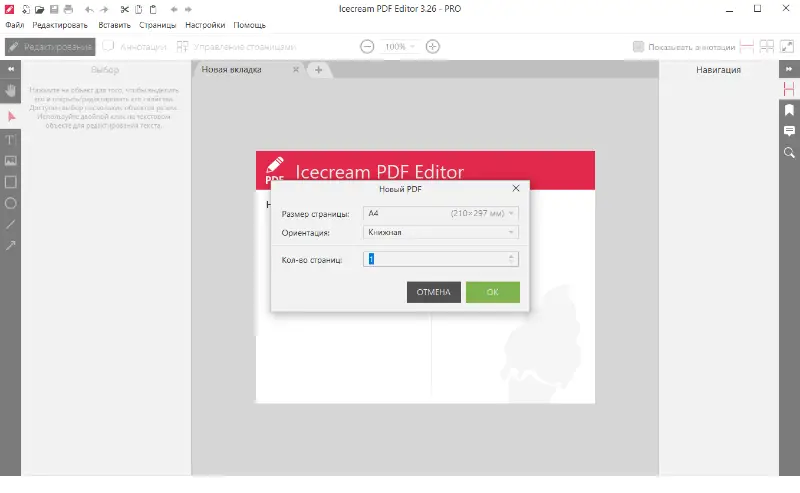Image resolution: width=800 pixels, height=493 pixels.
Task: Open the comments panel icon on right
Action: (x=789, y=131)
